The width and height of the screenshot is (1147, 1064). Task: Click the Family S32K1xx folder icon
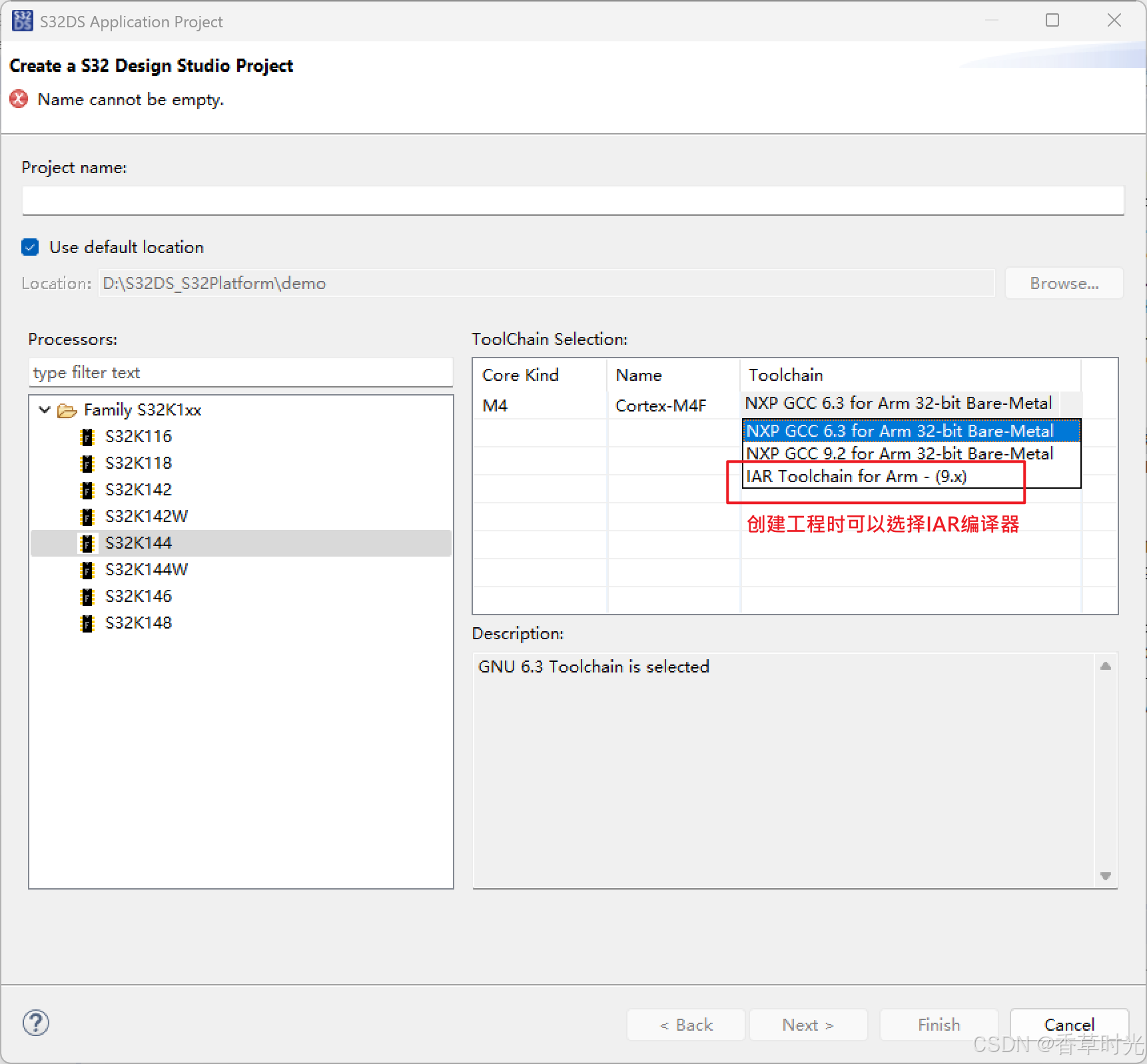(x=67, y=410)
